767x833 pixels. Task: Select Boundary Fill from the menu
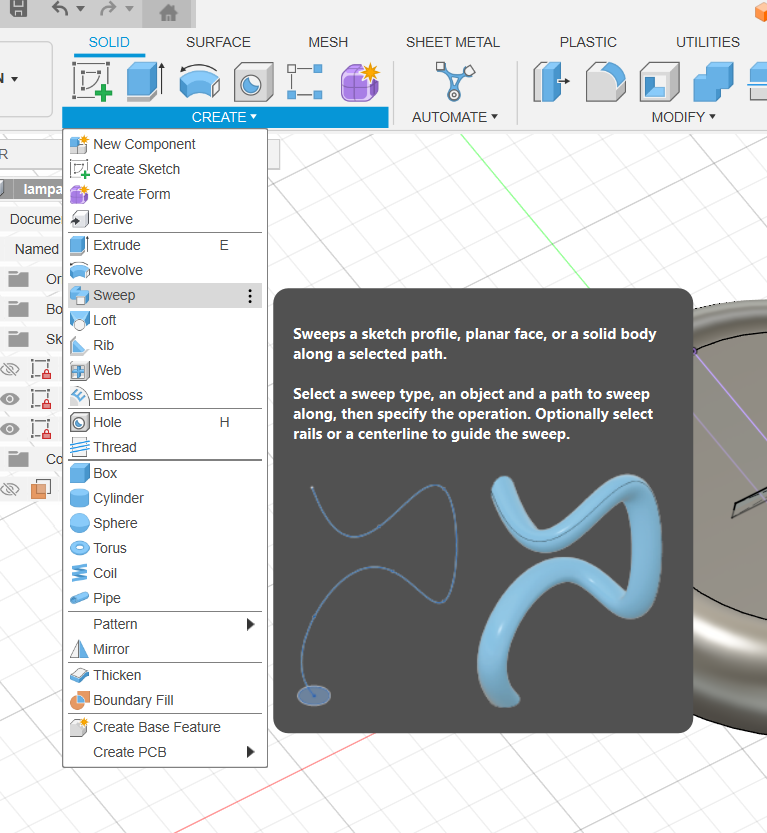165,700
